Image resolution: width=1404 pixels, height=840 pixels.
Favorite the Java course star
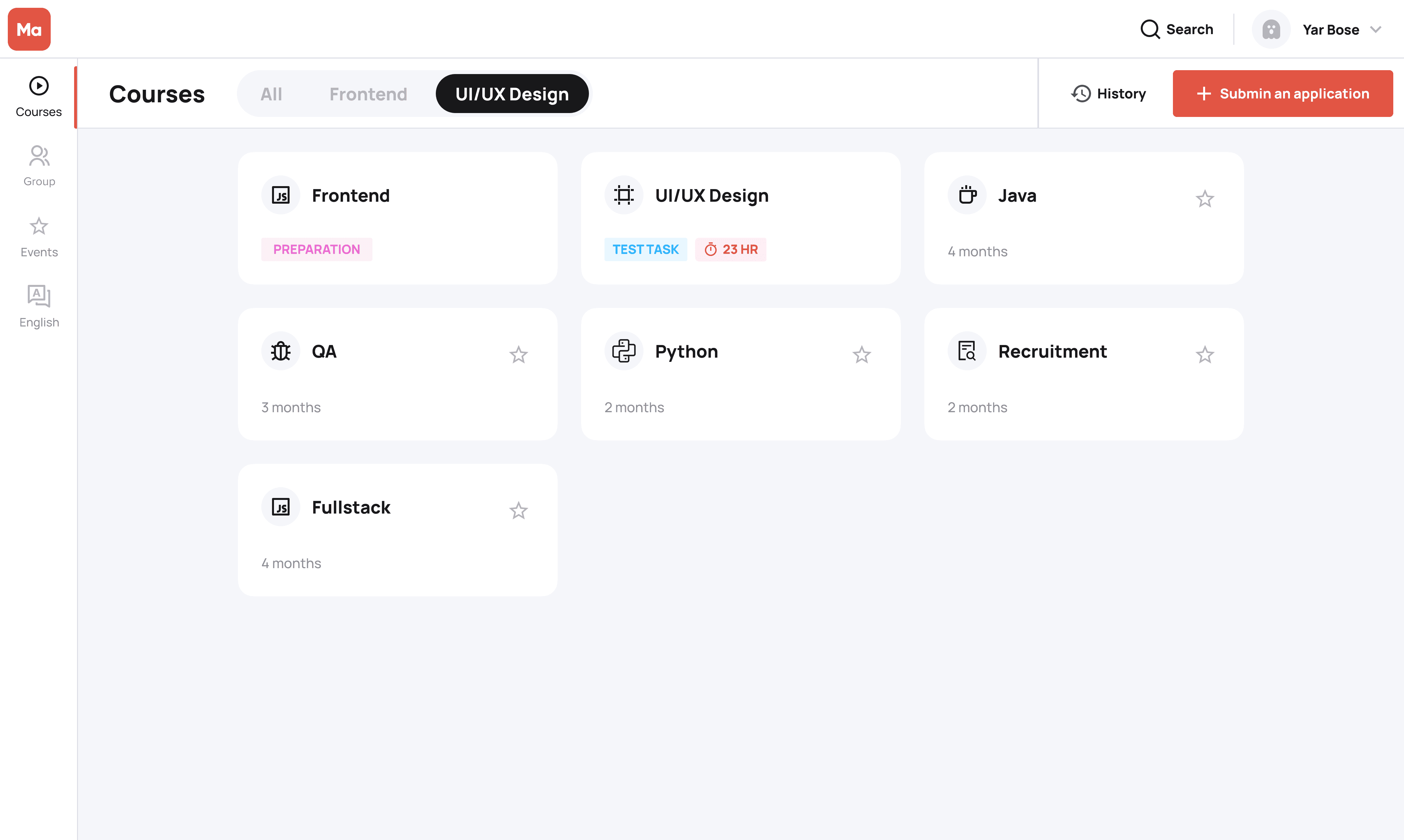(x=1205, y=199)
